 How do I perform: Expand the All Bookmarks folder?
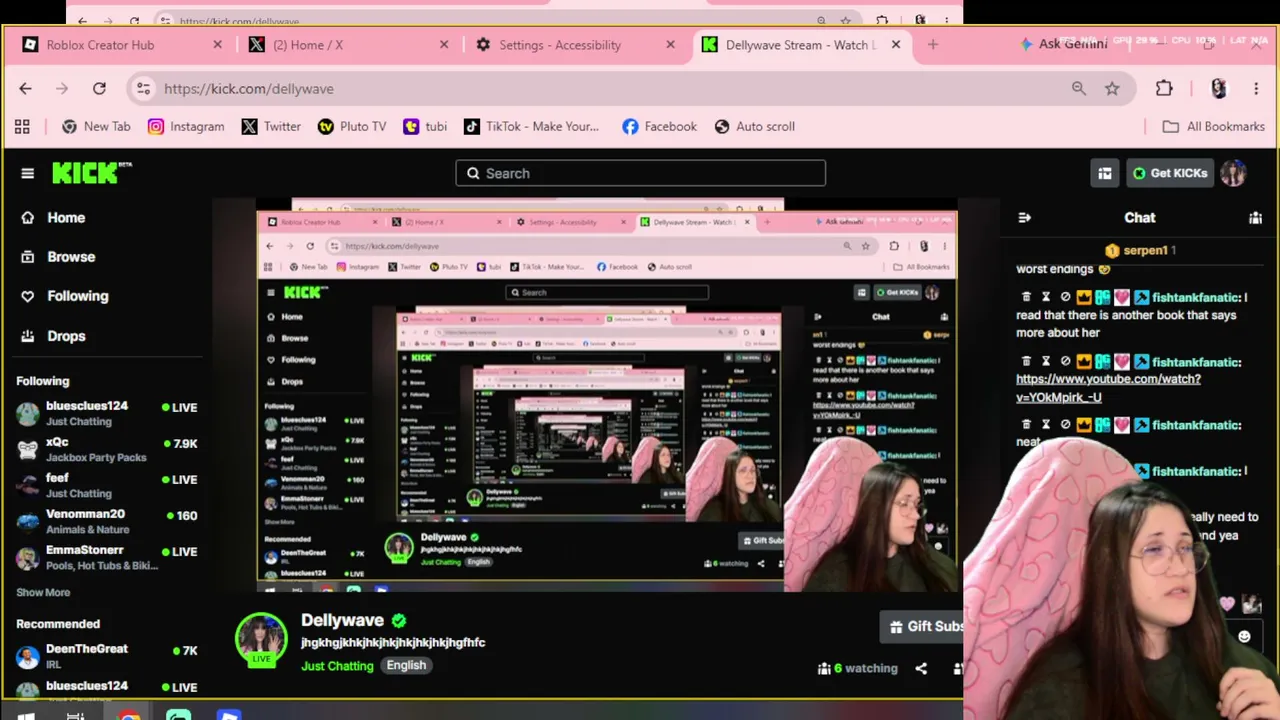(1214, 126)
